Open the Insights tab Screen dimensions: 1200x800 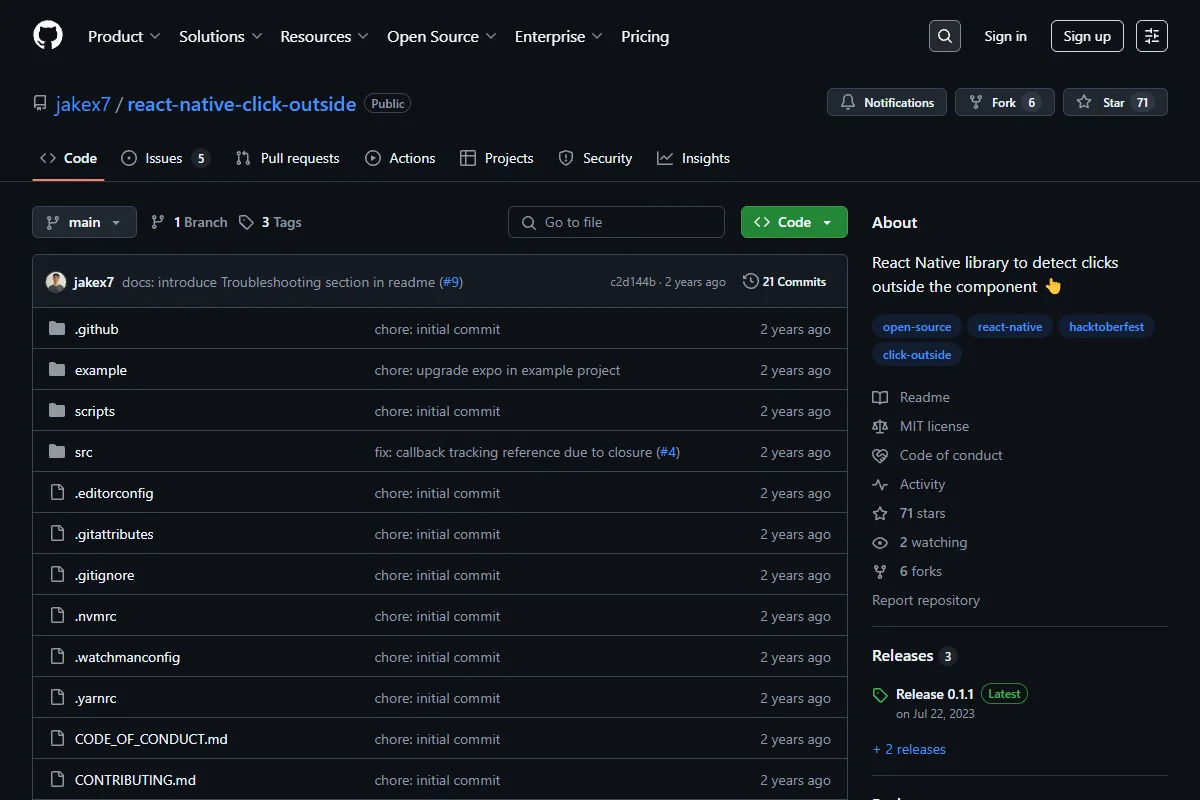(694, 158)
